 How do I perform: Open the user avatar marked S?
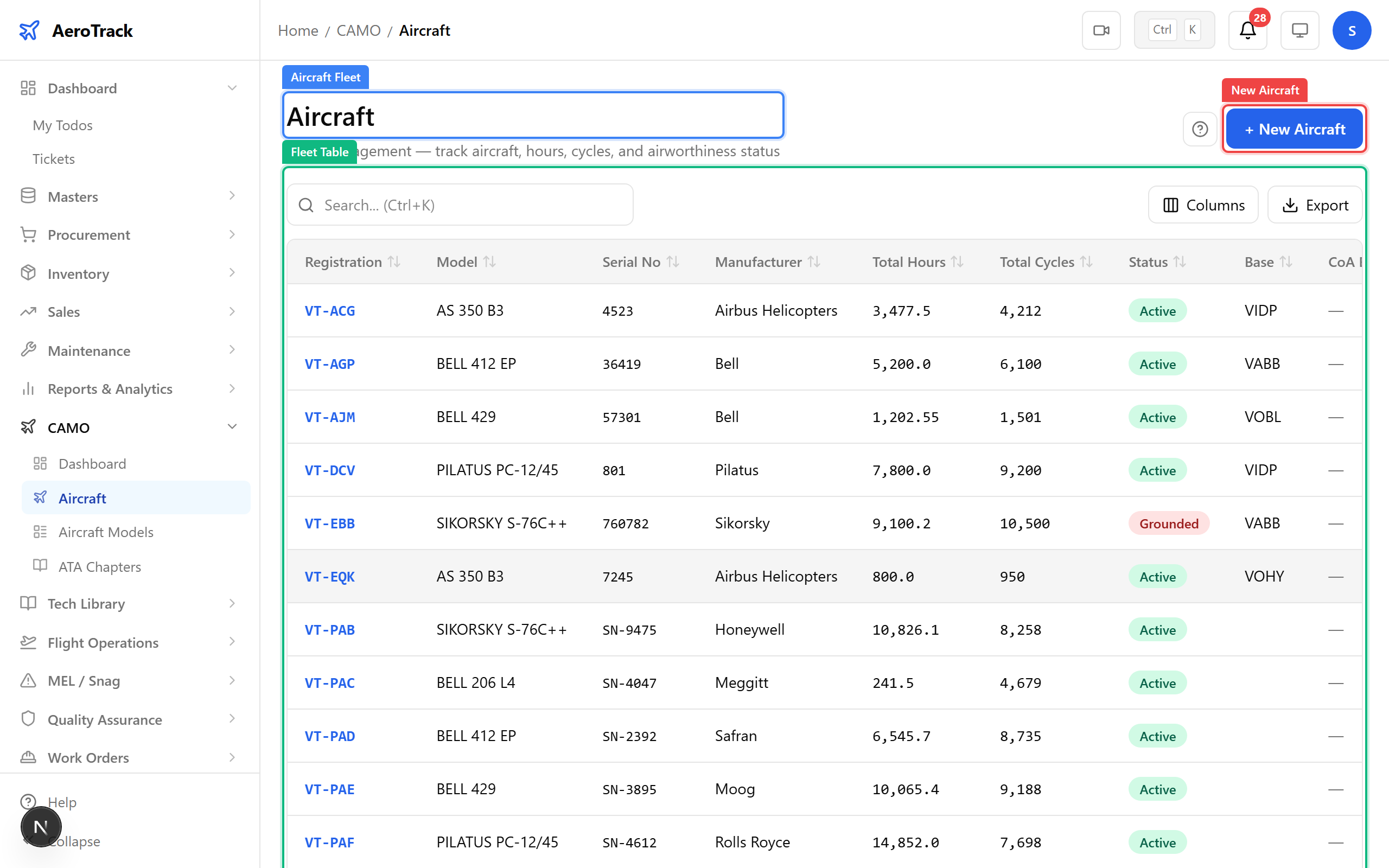coord(1352,30)
